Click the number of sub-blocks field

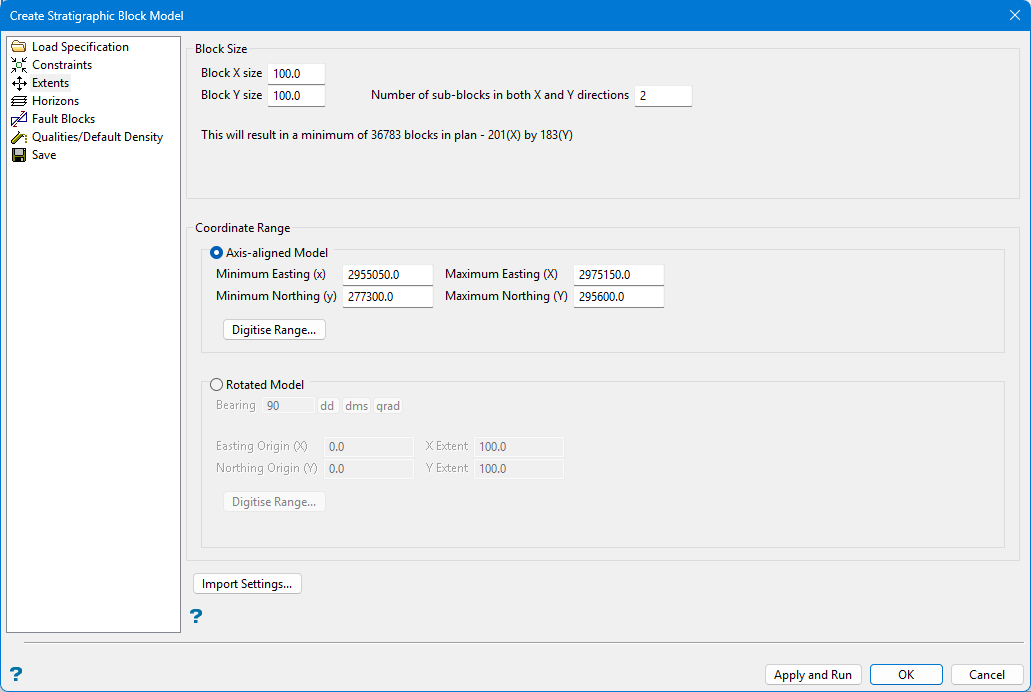662,96
